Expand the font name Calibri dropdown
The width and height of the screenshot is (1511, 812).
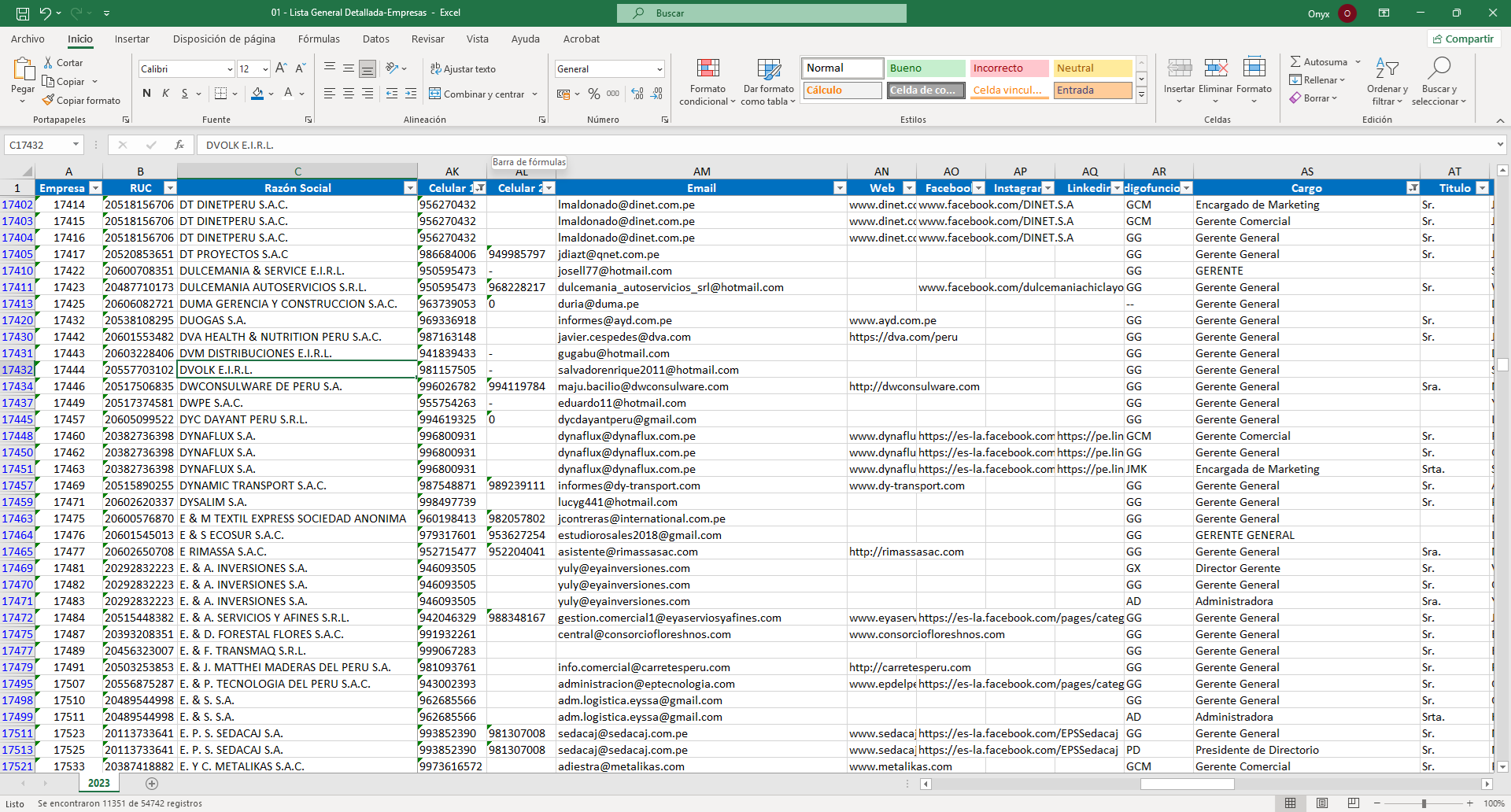[x=230, y=69]
